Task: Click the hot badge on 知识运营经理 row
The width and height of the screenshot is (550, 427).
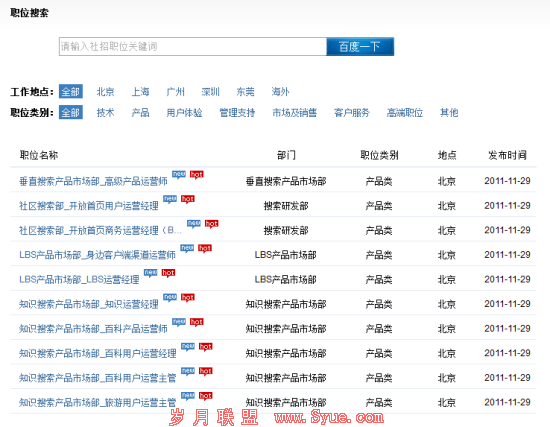Action: pos(188,297)
